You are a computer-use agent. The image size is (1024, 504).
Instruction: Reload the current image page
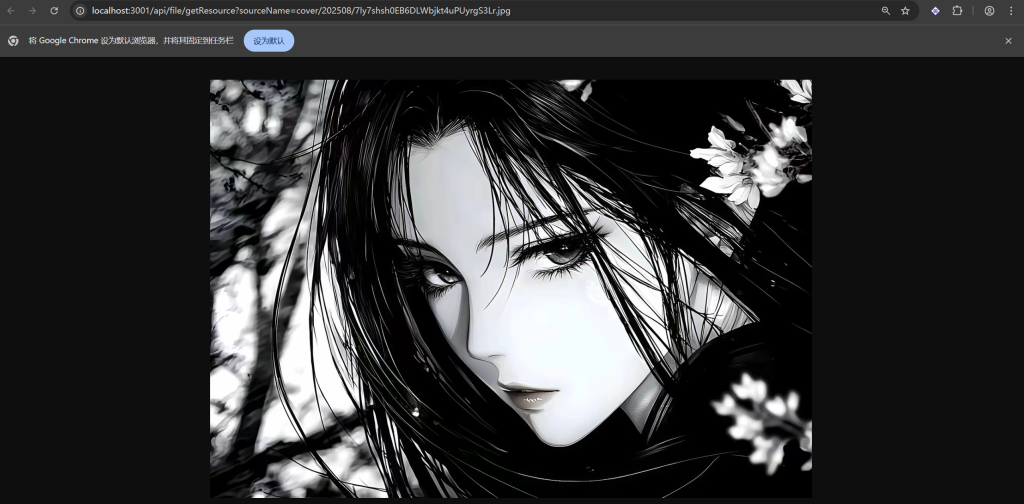tap(54, 11)
